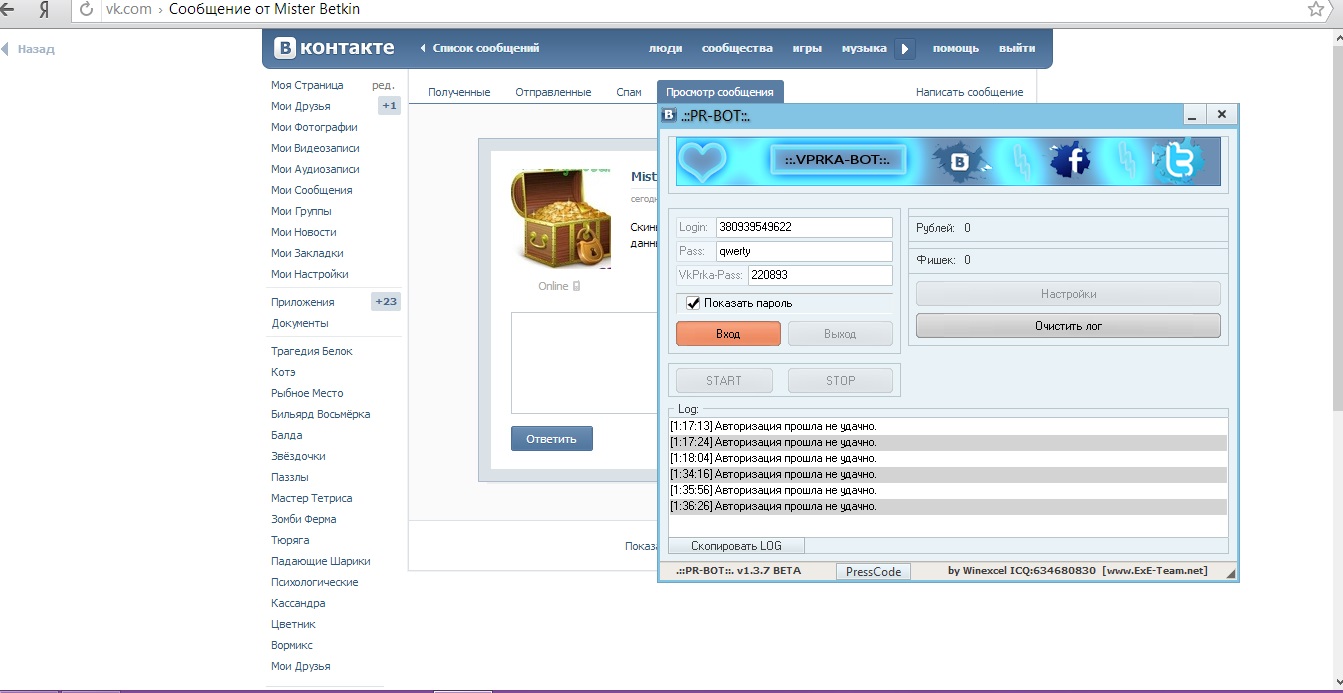The width and height of the screenshot is (1343, 693).
Task: Open 'музыка' in VK header
Action: (864, 48)
